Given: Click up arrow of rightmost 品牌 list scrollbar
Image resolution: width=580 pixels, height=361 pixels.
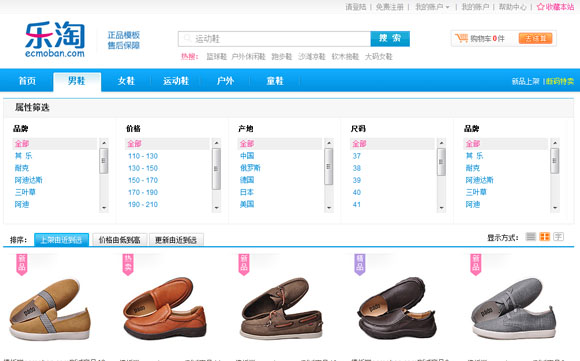Looking at the screenshot, I should [554, 143].
